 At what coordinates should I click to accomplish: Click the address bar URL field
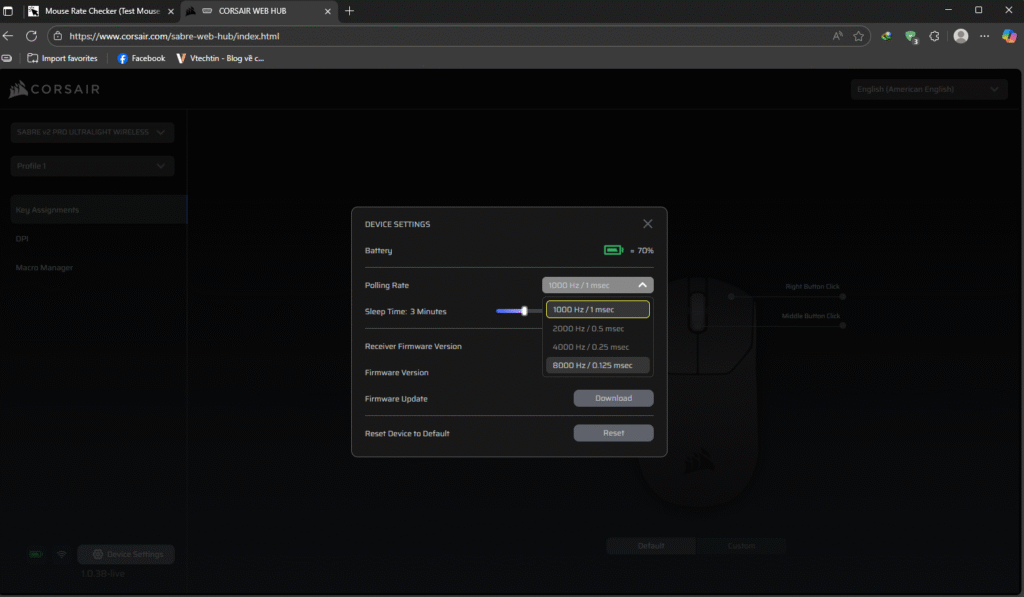pos(400,35)
